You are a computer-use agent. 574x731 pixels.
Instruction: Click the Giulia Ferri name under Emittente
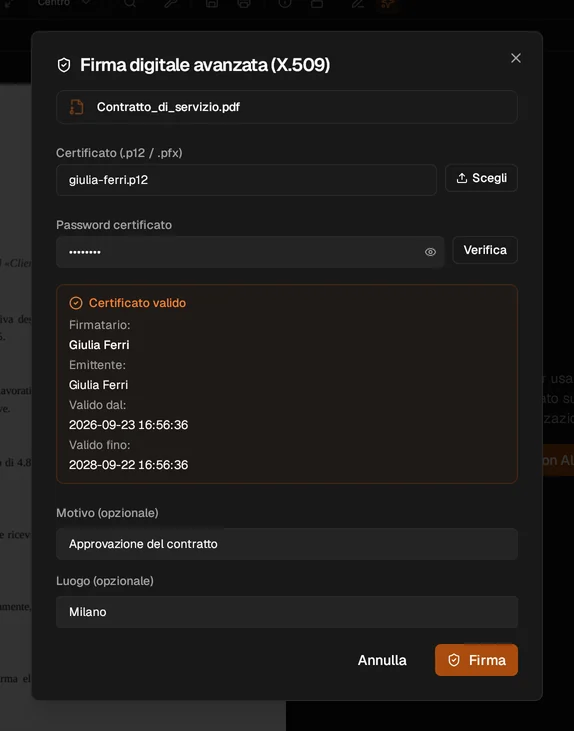coord(98,385)
